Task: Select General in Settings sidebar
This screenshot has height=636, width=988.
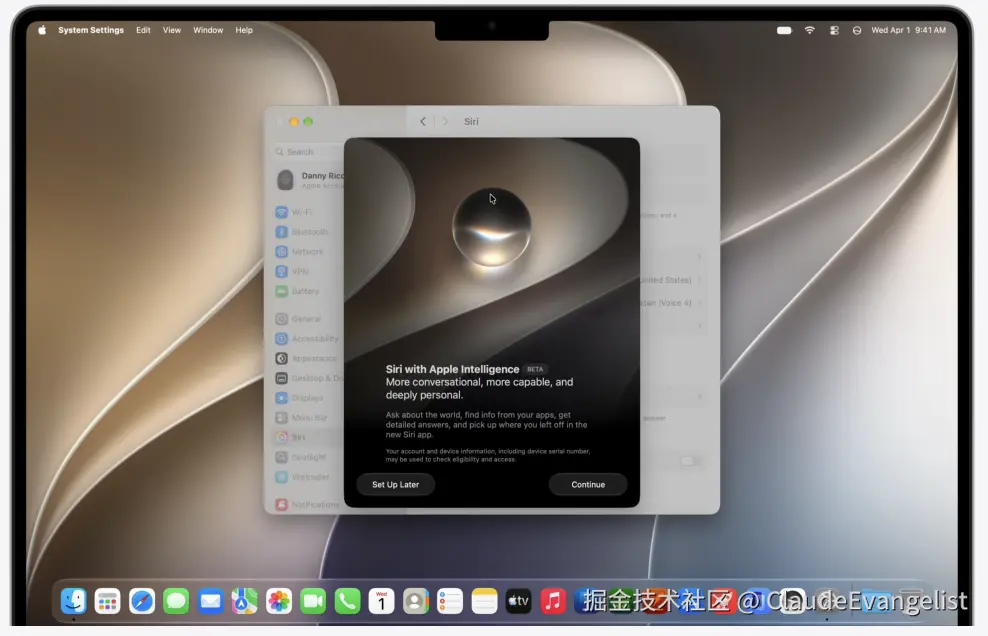Action: [309, 318]
